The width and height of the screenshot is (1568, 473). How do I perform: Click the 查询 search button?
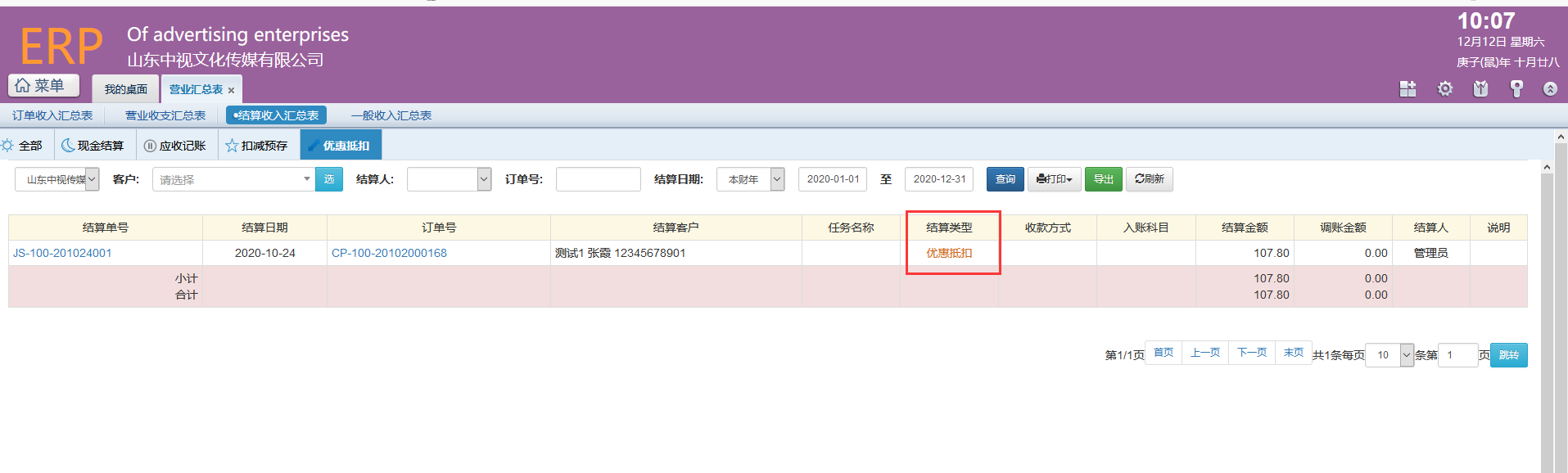[x=1005, y=179]
